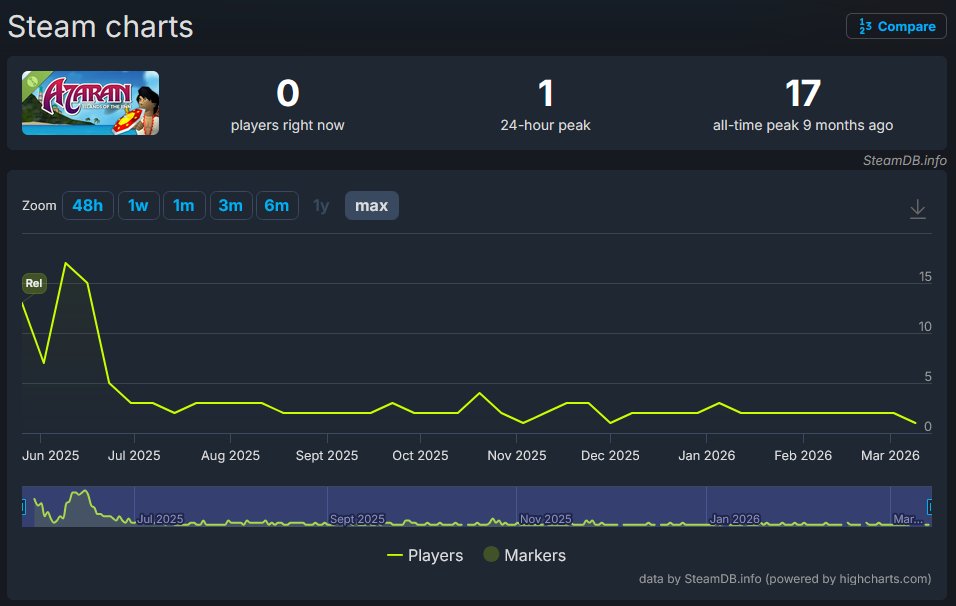Set chart zoom to 48h

(88, 205)
